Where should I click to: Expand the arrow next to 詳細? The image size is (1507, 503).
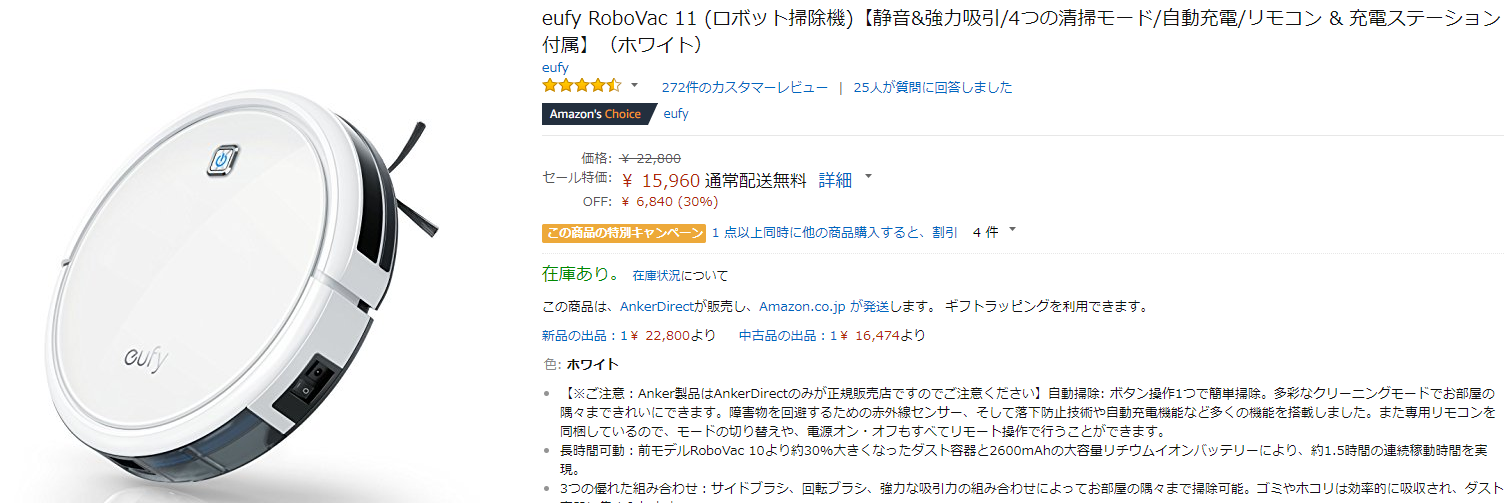coord(868,178)
